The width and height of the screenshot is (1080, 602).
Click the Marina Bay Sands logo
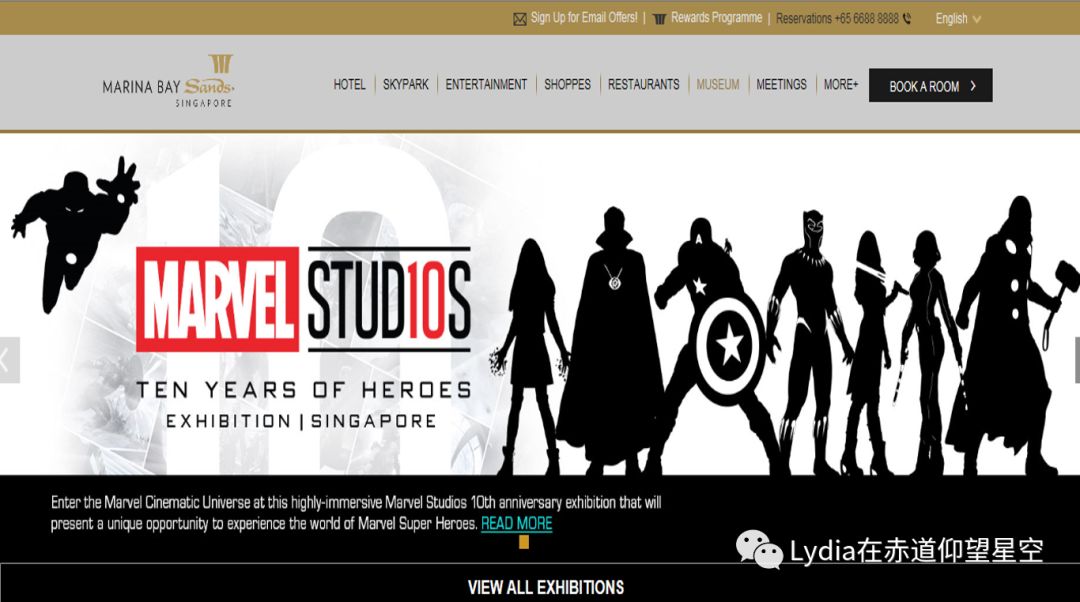(x=168, y=82)
